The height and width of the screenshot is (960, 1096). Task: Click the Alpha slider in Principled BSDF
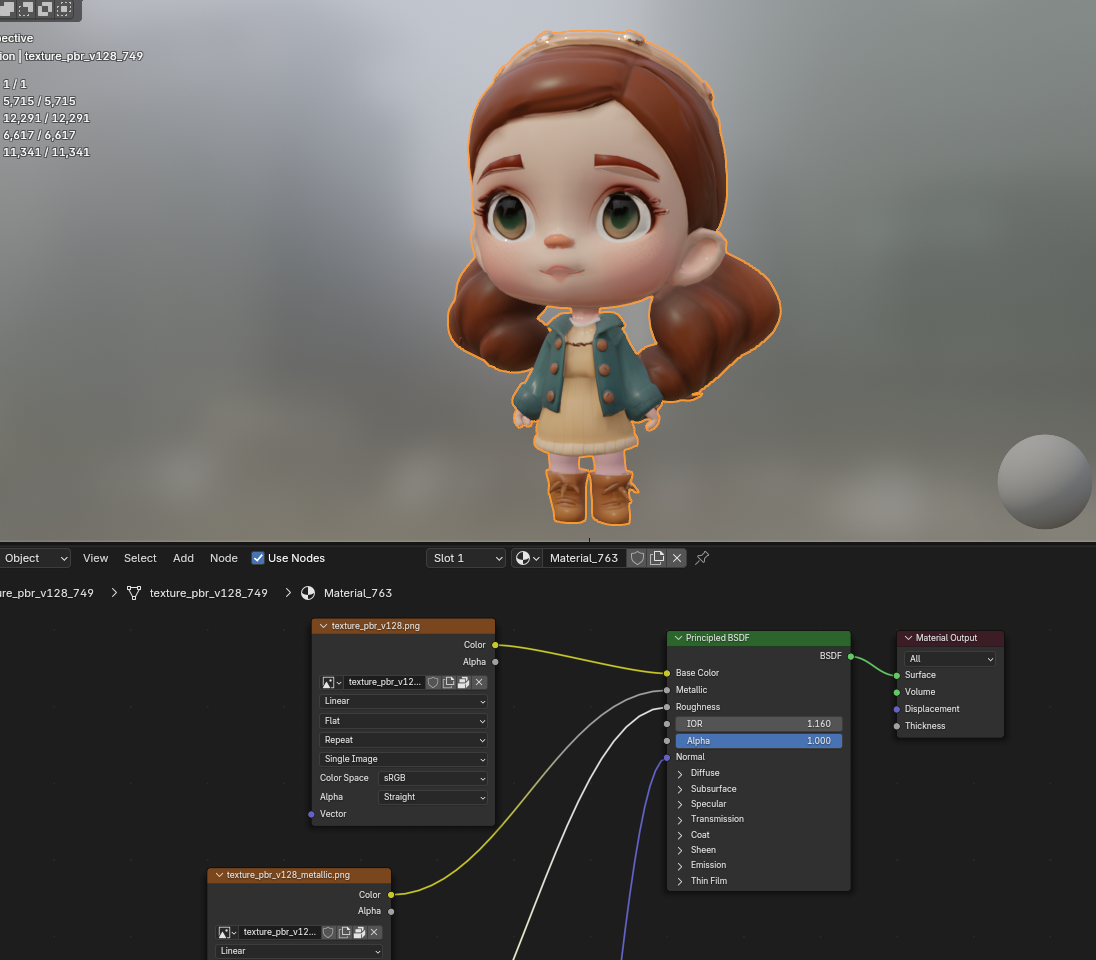coord(758,741)
